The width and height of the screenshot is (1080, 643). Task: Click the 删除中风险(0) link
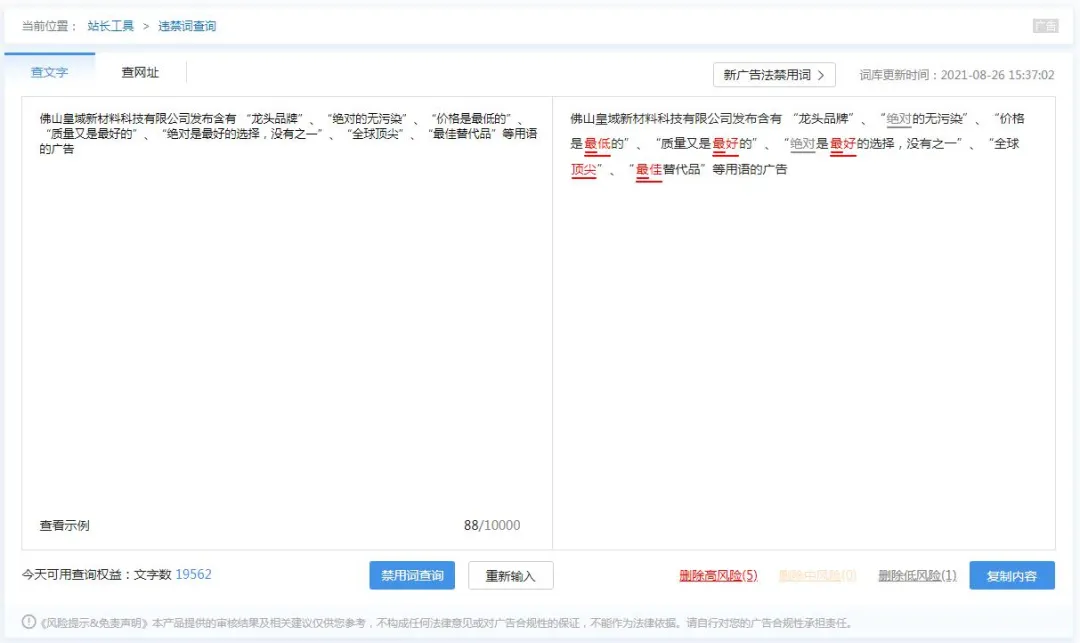coord(816,574)
